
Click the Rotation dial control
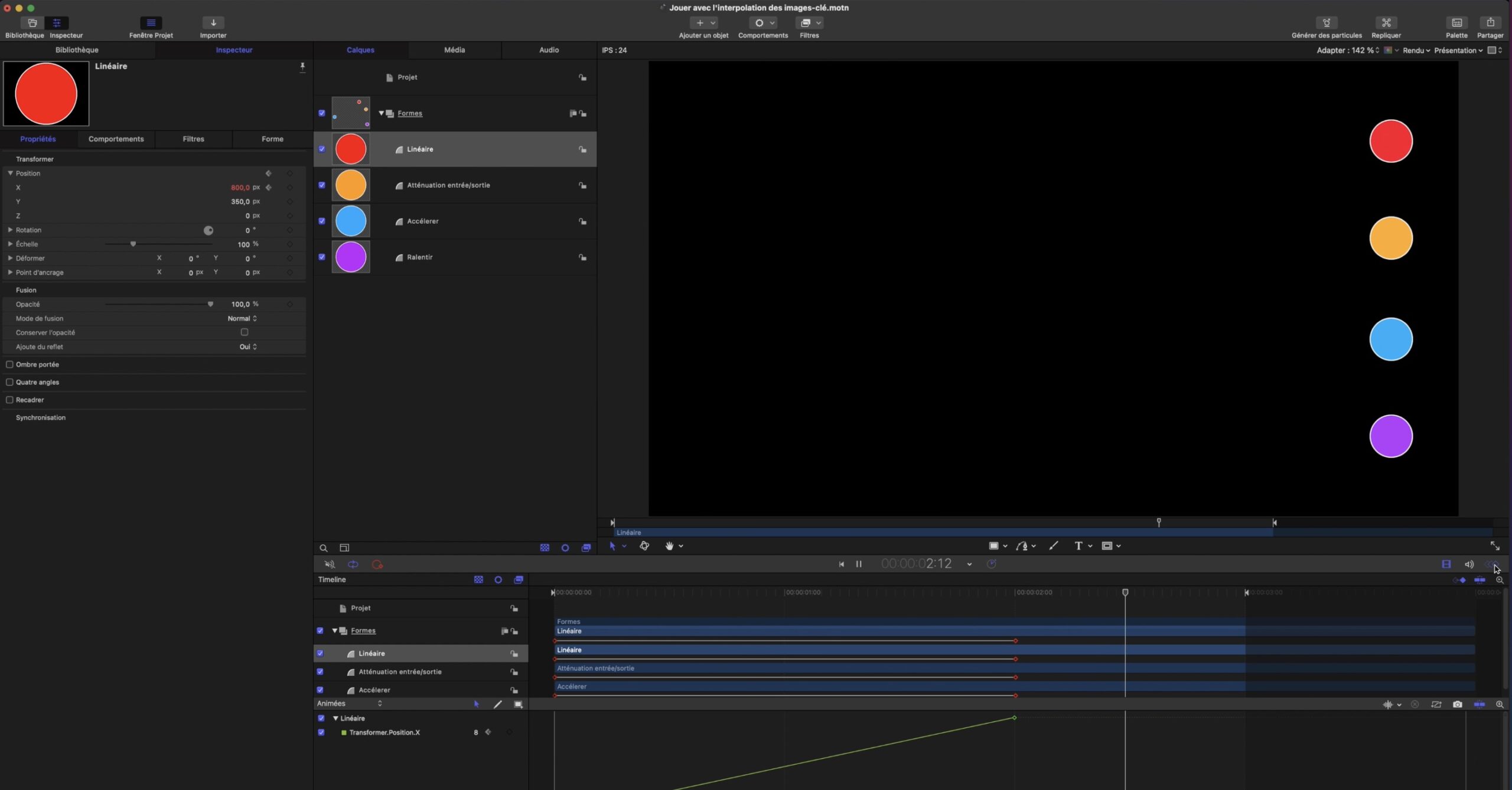coord(208,230)
